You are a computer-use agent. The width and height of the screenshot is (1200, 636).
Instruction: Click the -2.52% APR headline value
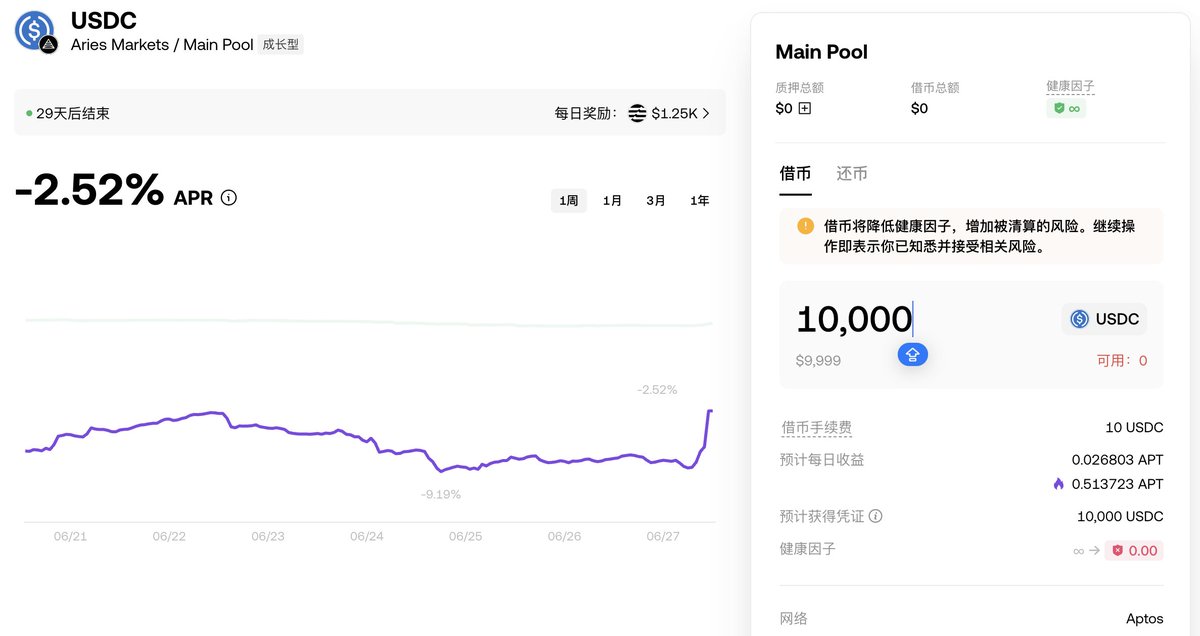click(89, 189)
